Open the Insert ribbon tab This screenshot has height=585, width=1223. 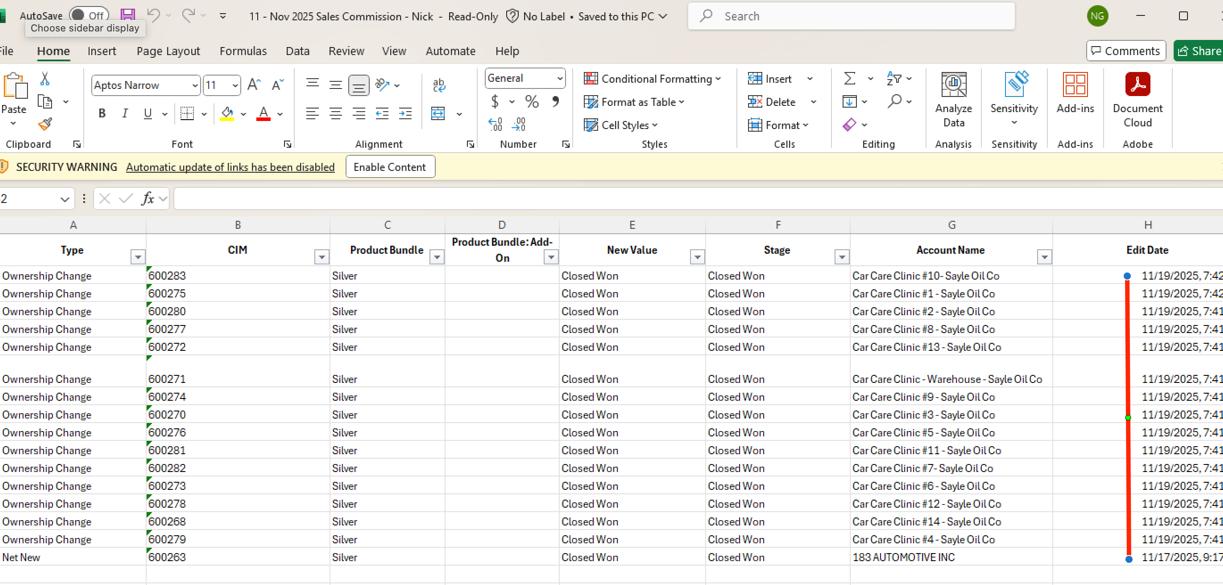(102, 51)
